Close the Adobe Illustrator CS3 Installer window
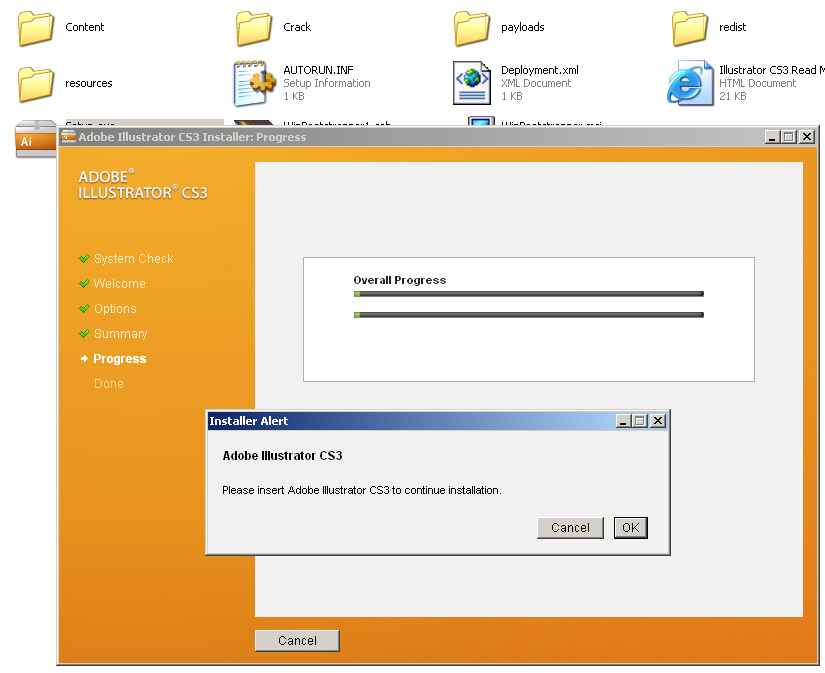Screen dimensions: 825x673 [x=807, y=137]
